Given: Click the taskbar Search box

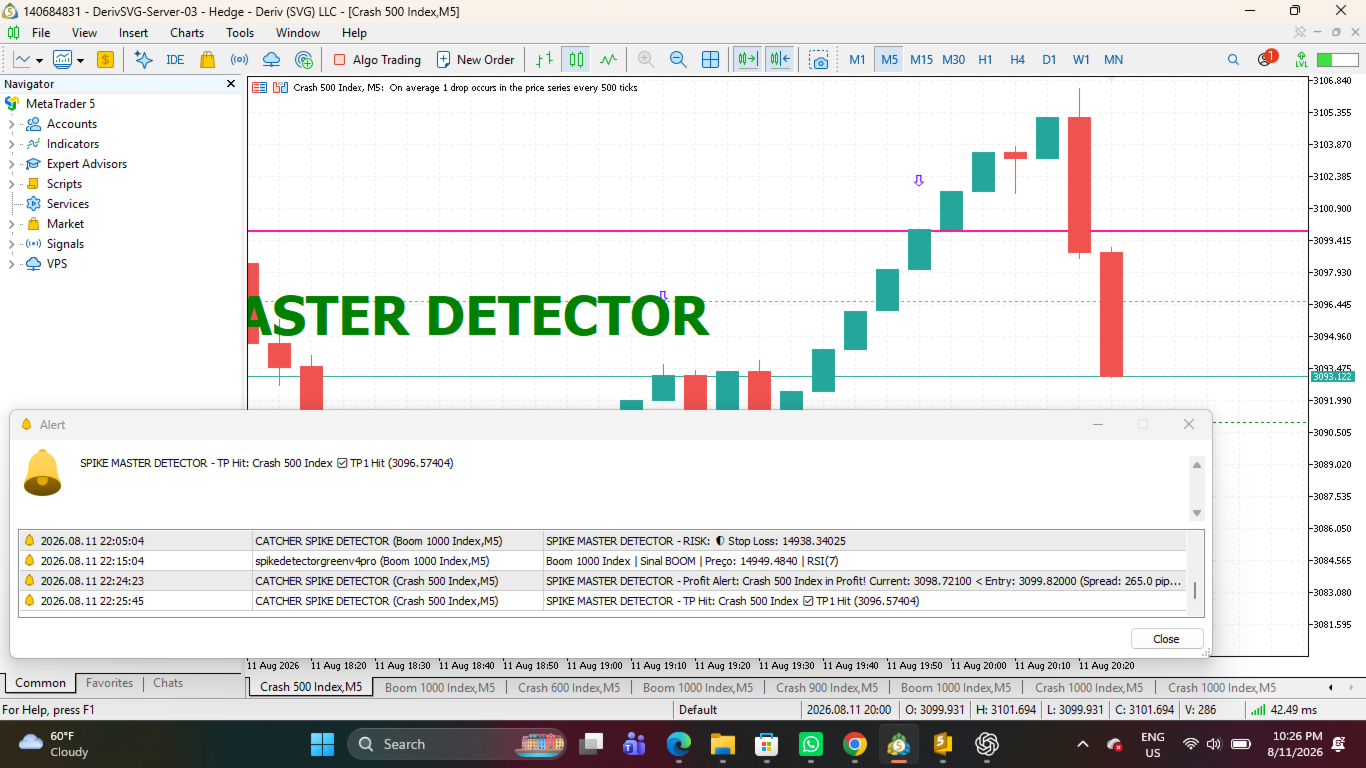Looking at the screenshot, I should click(458, 744).
